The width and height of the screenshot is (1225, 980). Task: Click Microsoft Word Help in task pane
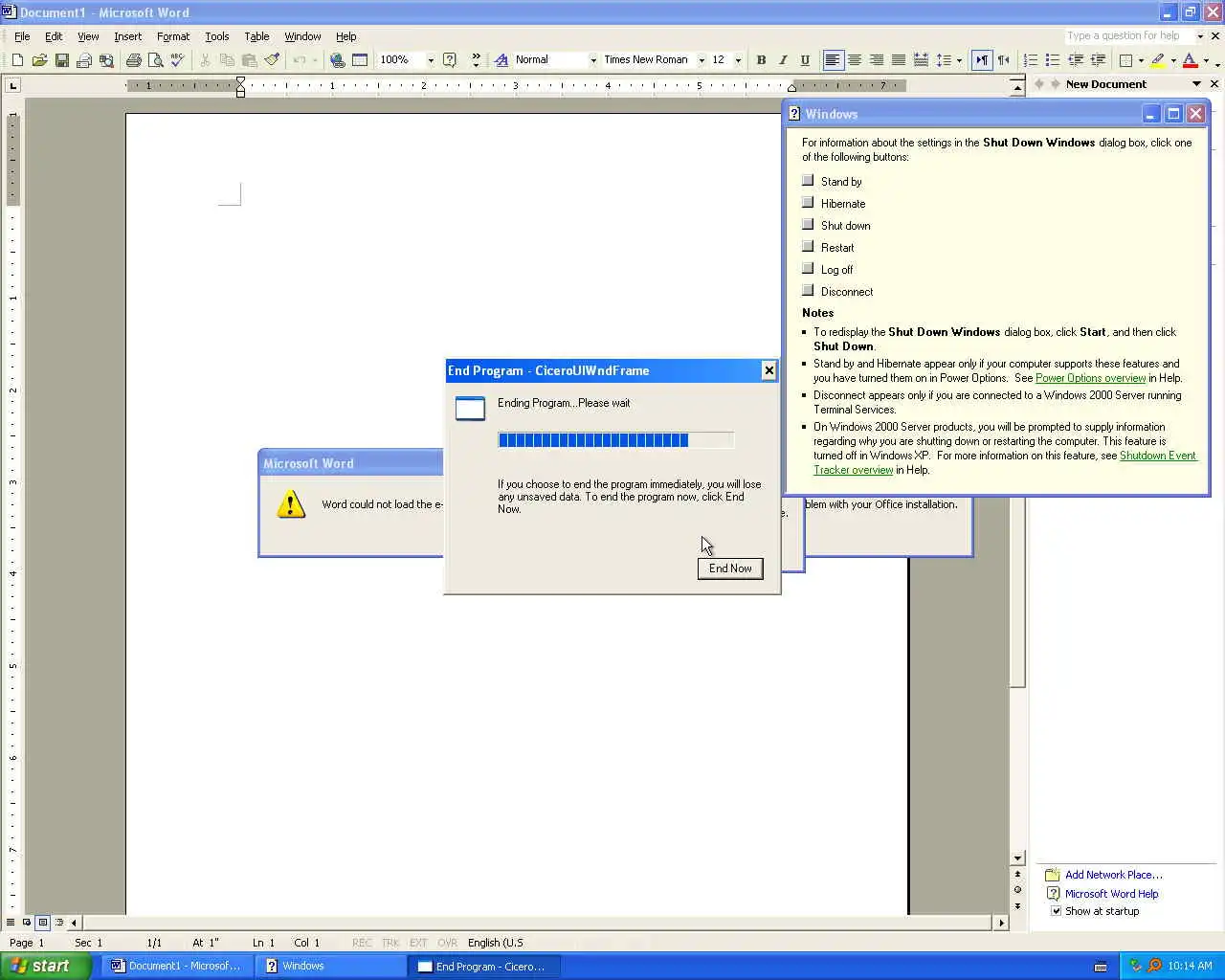pos(1112,894)
